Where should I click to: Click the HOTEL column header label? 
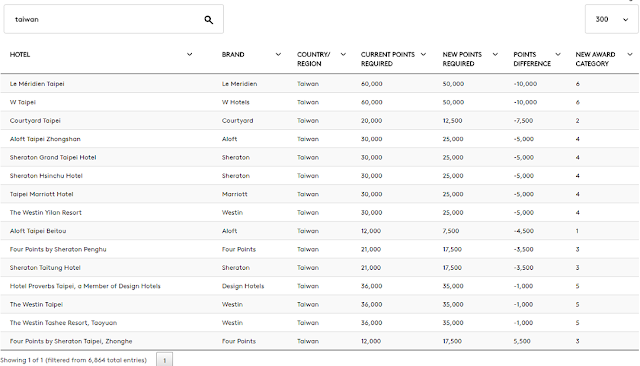(20, 54)
